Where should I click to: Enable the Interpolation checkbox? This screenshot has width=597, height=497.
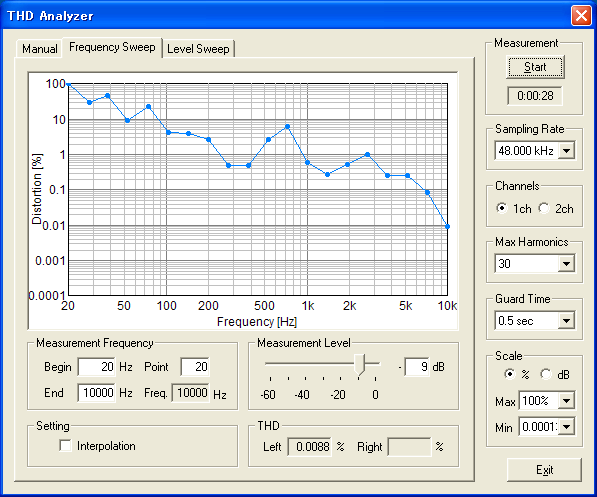coord(65,446)
